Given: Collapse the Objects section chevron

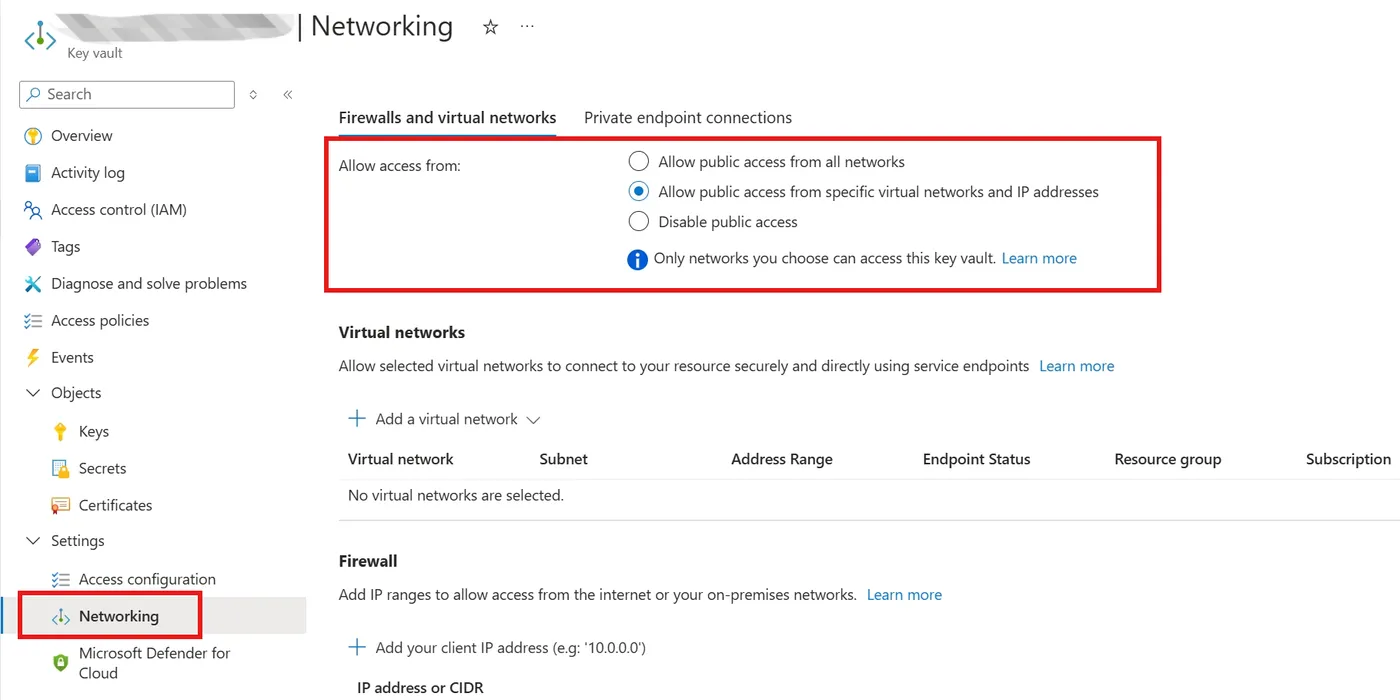Looking at the screenshot, I should (x=33, y=394).
